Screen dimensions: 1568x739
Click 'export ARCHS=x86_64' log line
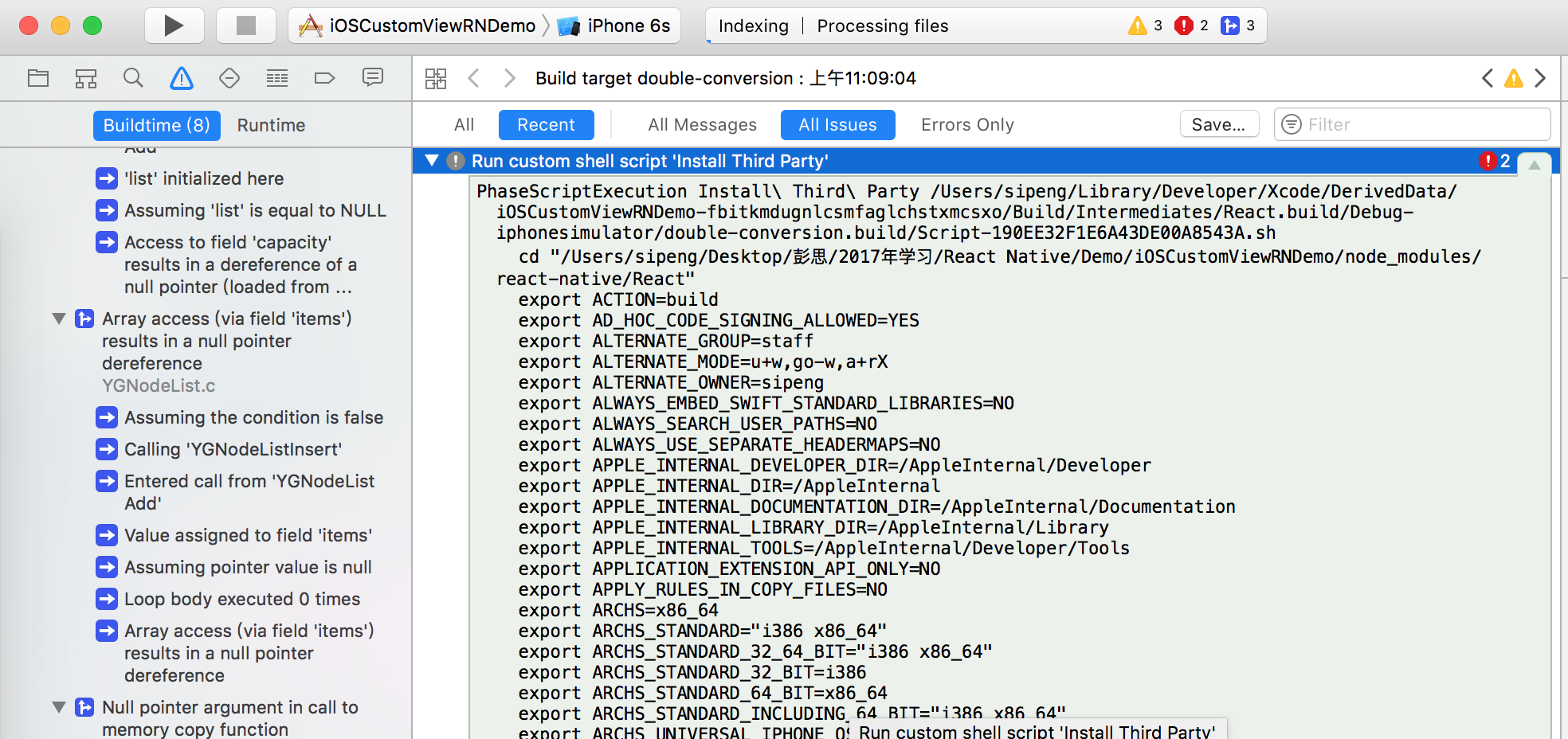618,610
